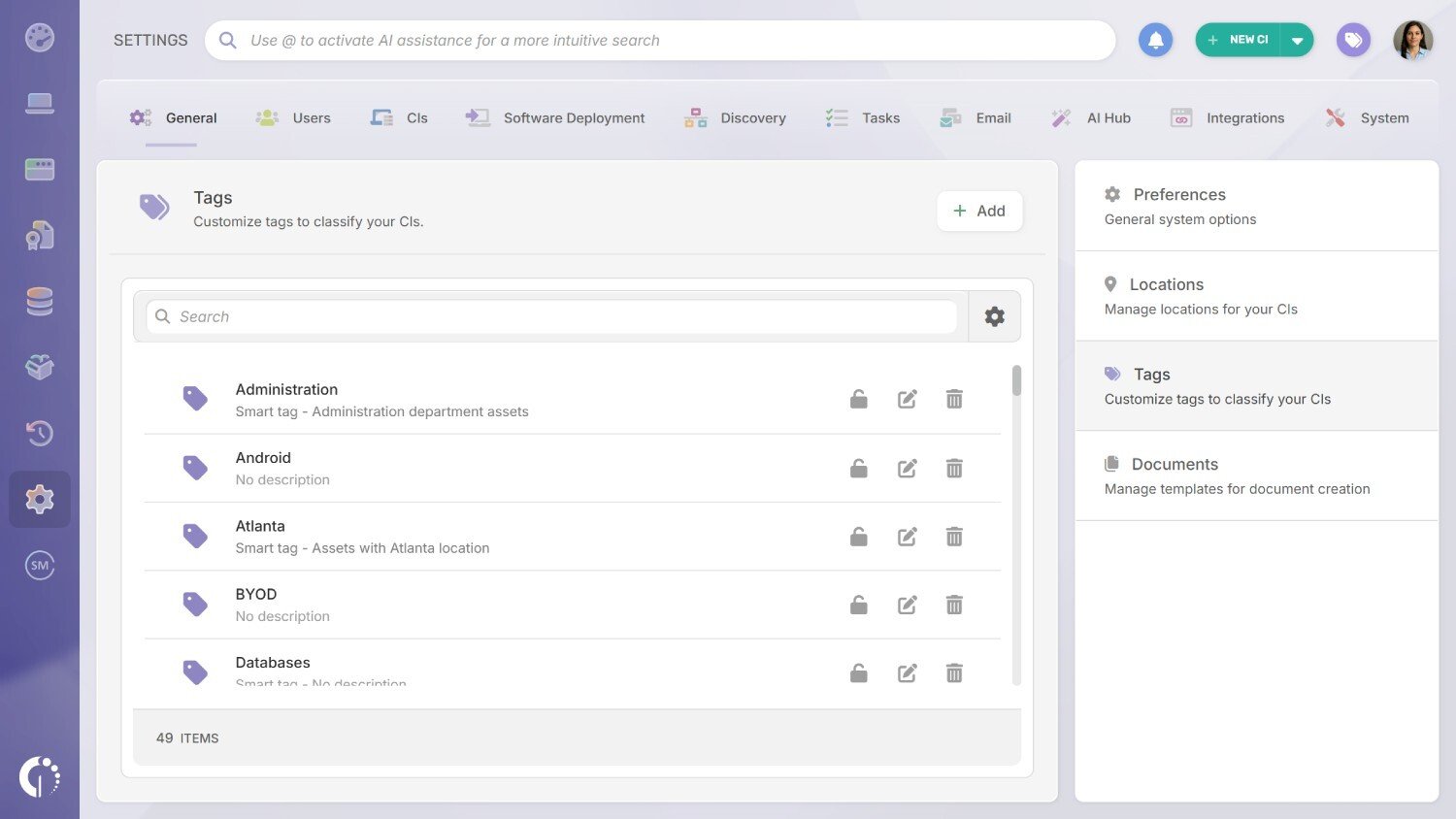Image resolution: width=1456 pixels, height=819 pixels.
Task: Switch to the Discovery tab
Action: click(753, 117)
